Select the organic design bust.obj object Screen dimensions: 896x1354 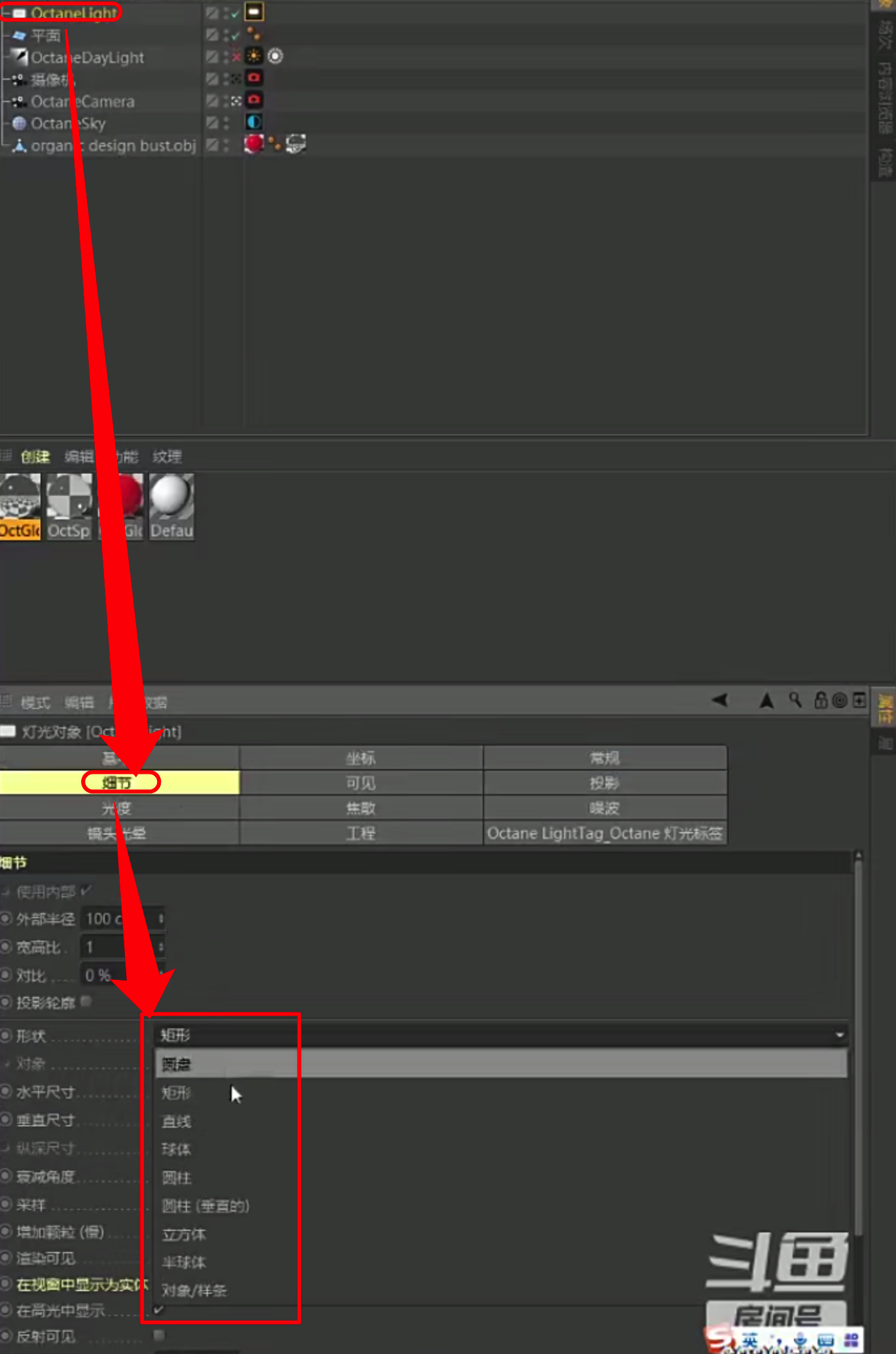[114, 145]
